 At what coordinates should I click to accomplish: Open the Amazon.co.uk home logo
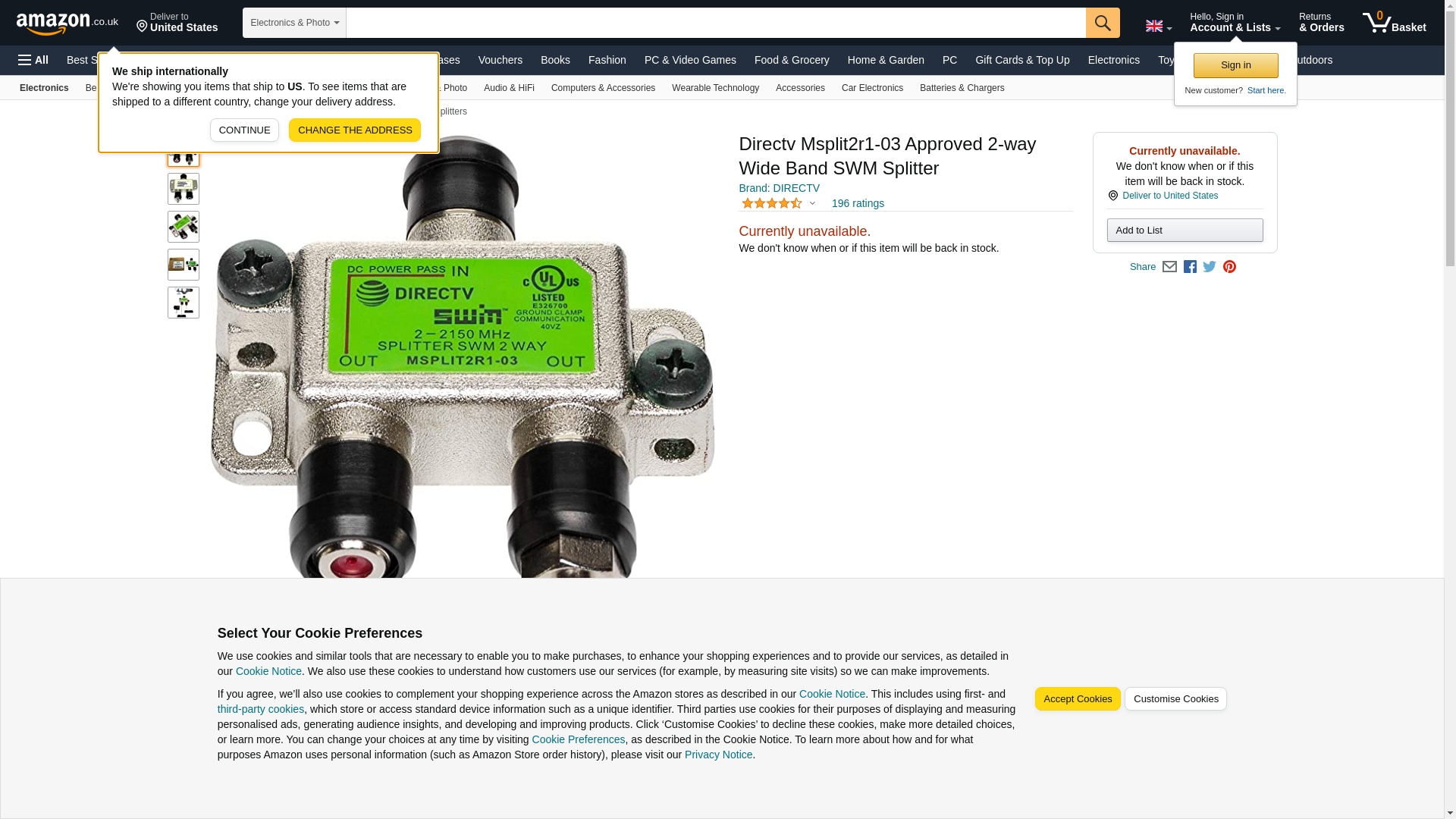click(67, 24)
